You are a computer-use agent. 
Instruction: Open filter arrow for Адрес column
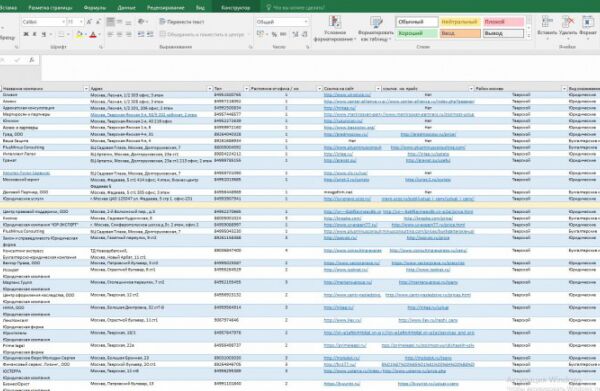210,89
